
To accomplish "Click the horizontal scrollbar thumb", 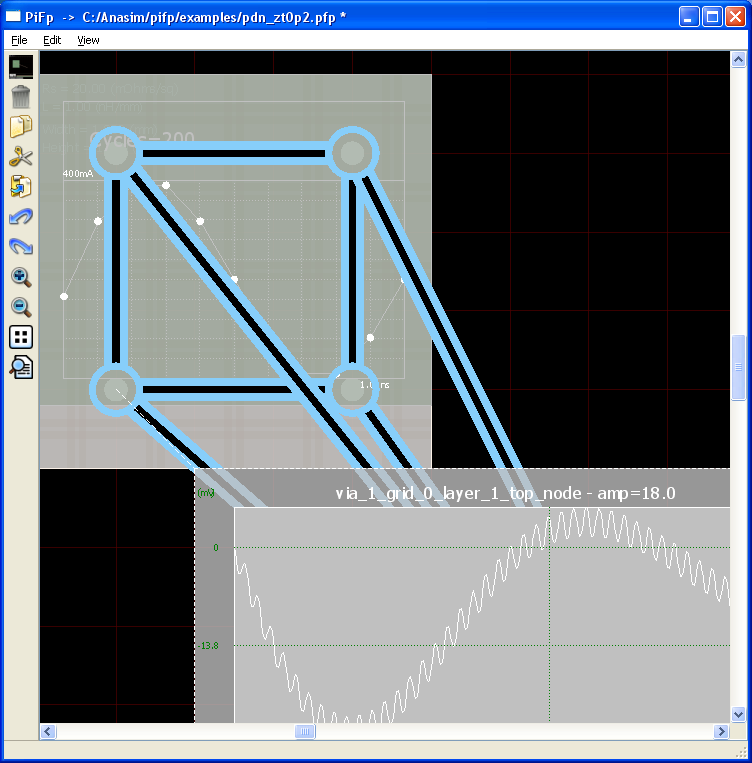I will (x=305, y=732).
